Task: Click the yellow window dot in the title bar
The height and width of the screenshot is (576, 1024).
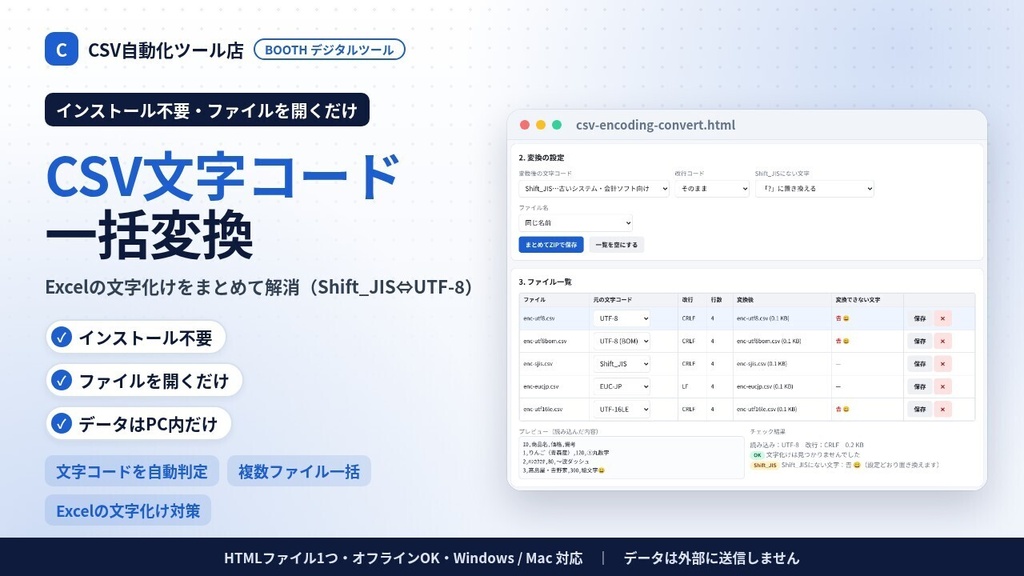Action: pos(541,125)
